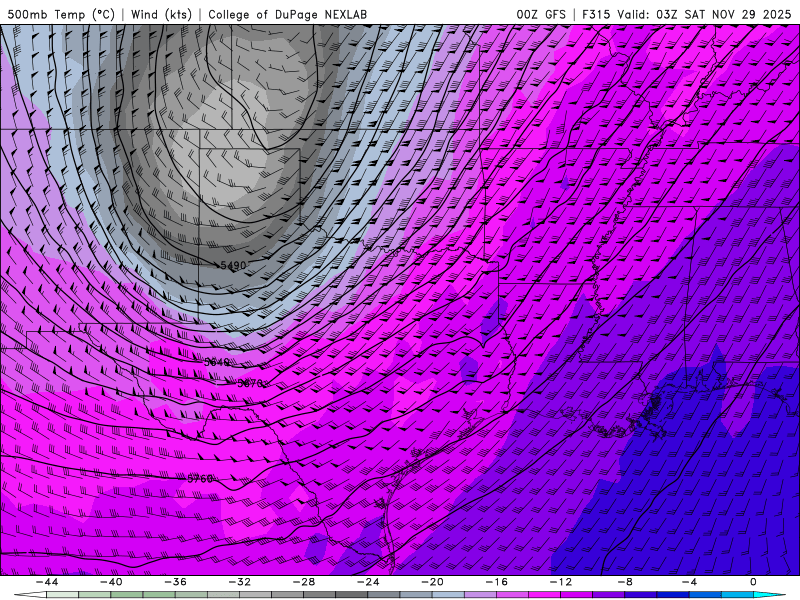
Task: Select the 5670 height contour label
Action: [250, 383]
